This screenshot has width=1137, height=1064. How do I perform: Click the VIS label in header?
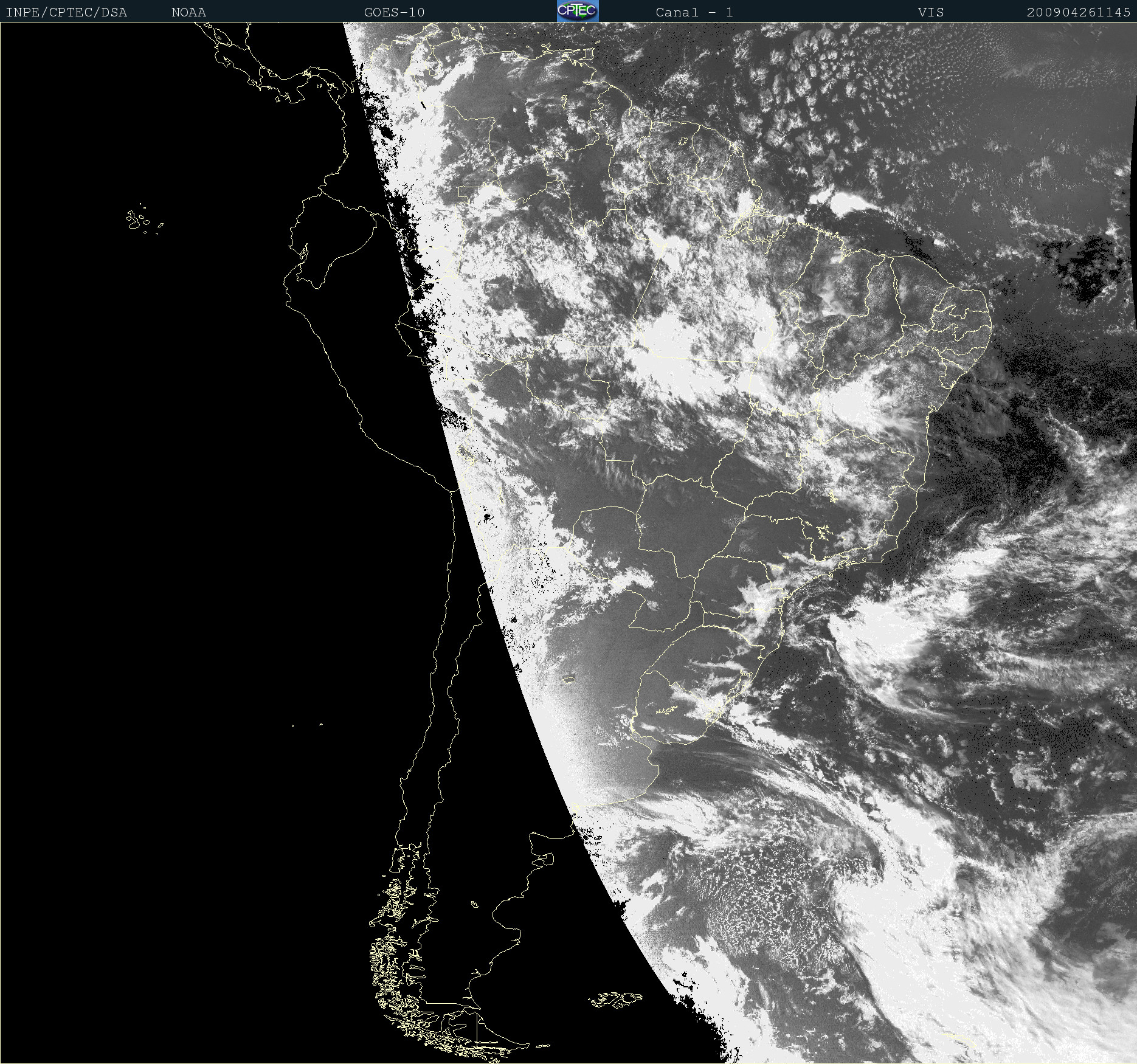point(931,12)
